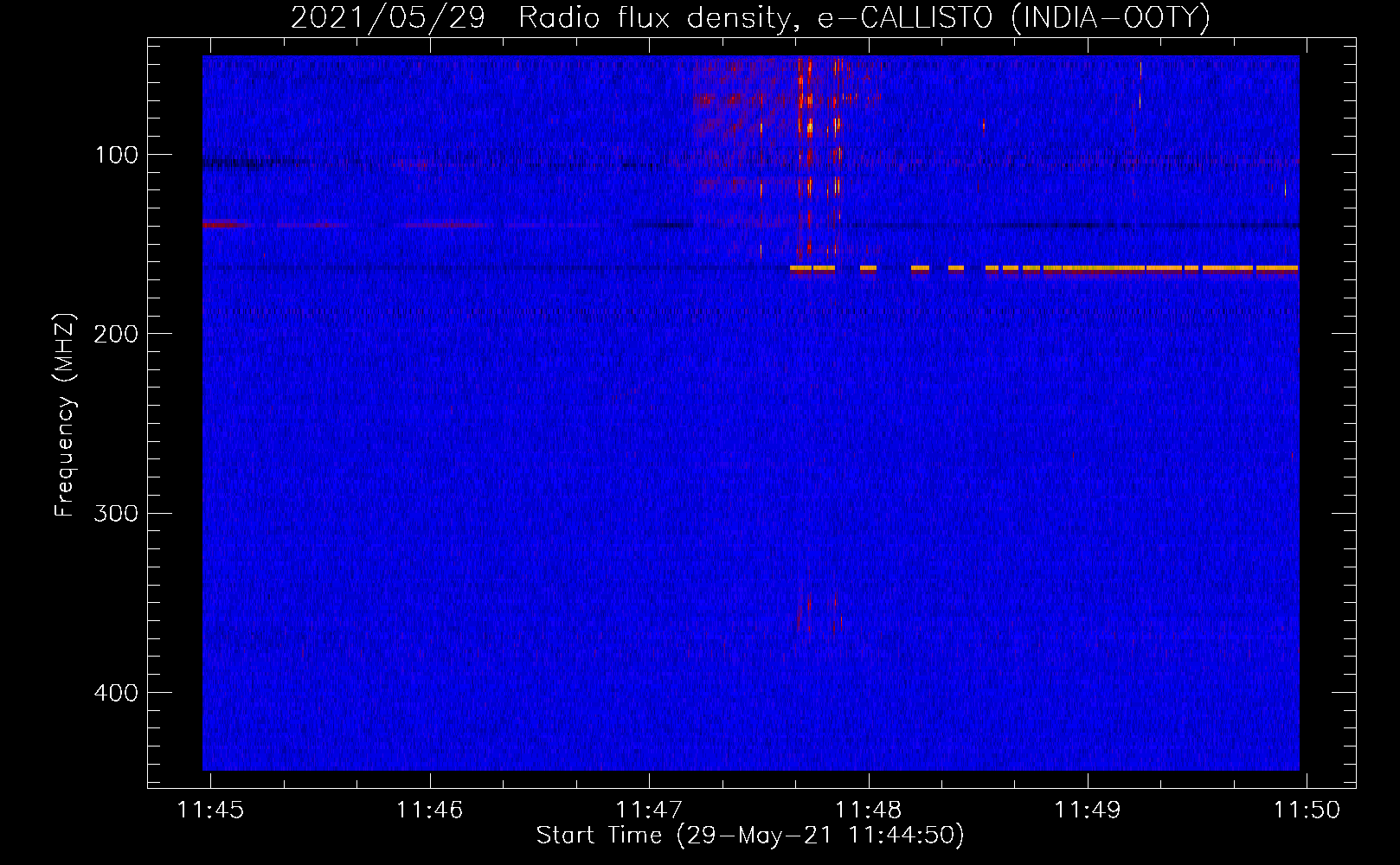
Task: Click the 400 frequency tick label
Action: pos(116,693)
